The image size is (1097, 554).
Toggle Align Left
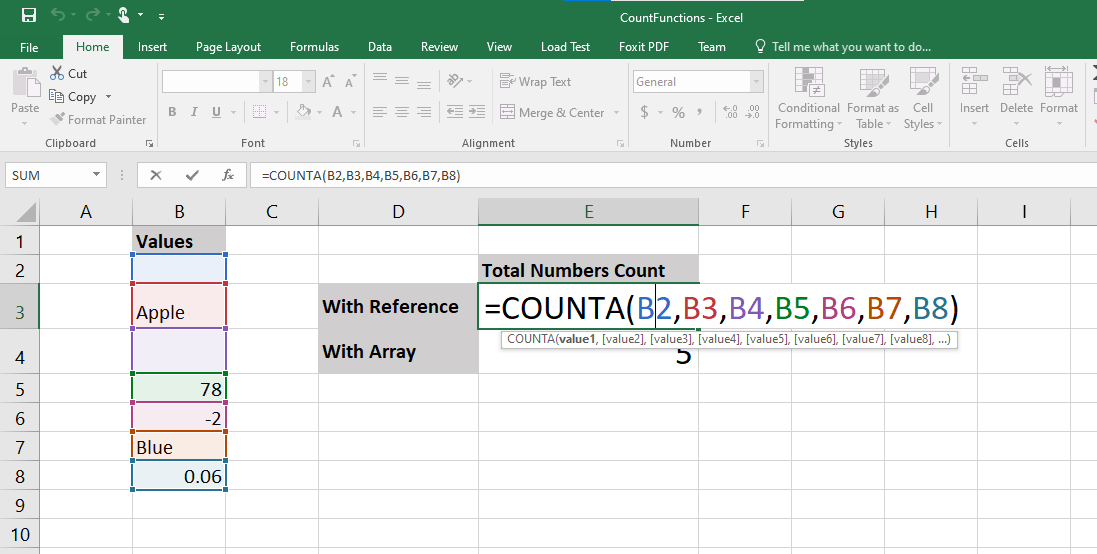click(x=380, y=112)
